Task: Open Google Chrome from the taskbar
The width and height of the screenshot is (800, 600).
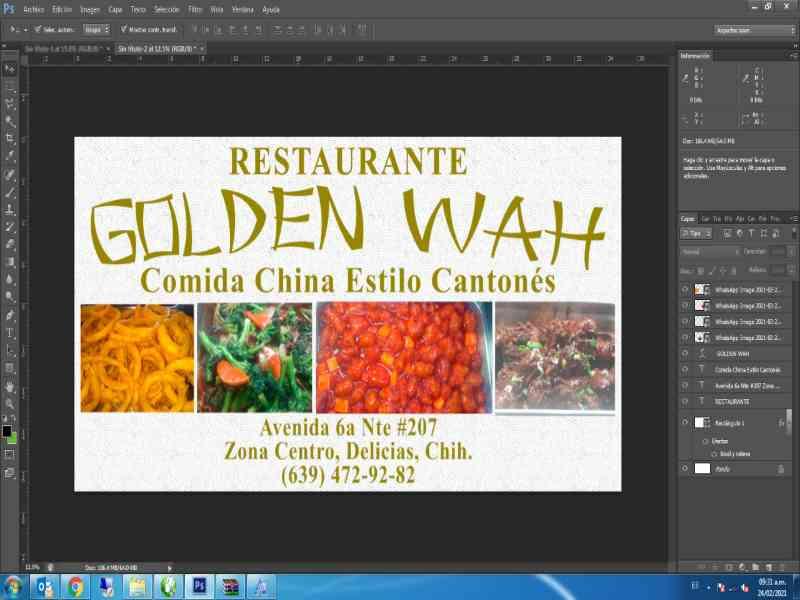Action: tap(76, 586)
